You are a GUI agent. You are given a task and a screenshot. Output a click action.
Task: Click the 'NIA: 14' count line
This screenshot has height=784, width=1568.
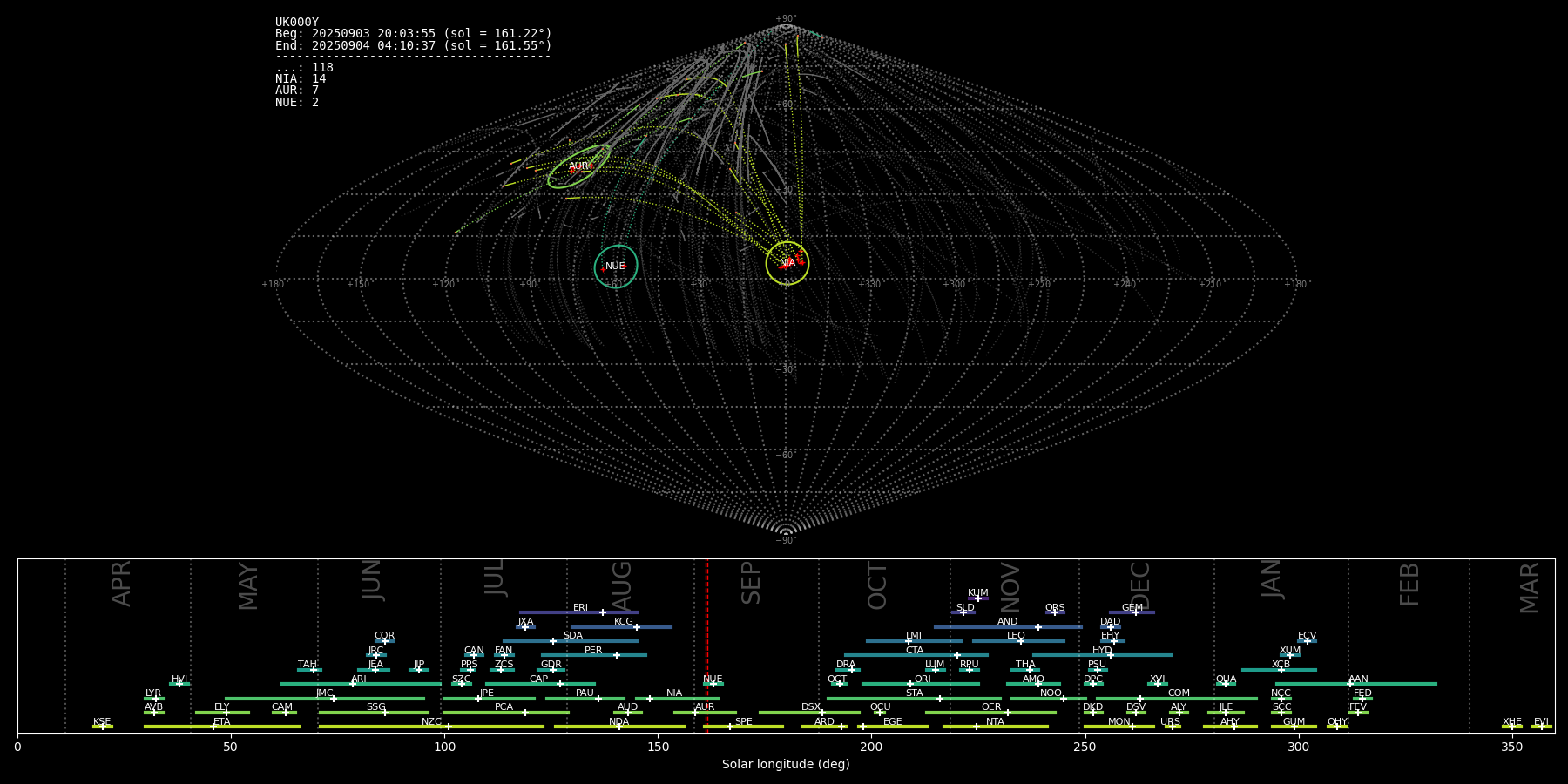[x=301, y=79]
